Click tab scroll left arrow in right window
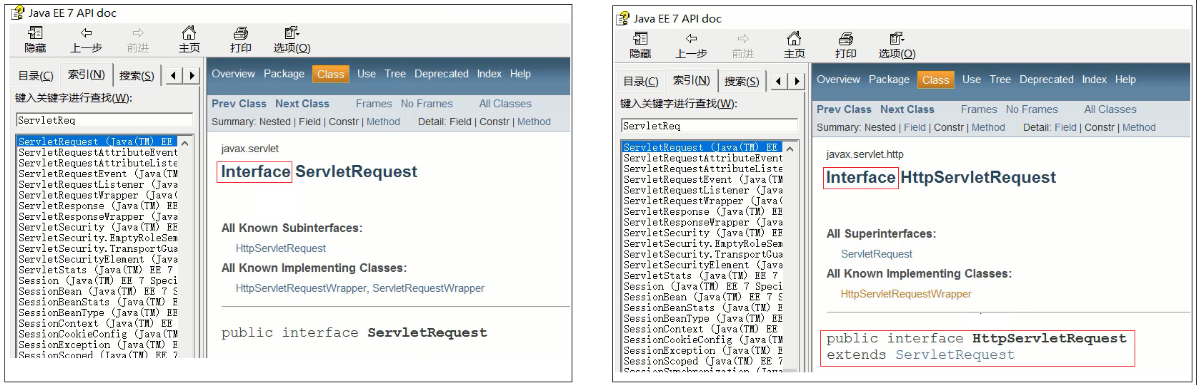Image resolution: width=1197 pixels, height=385 pixels. [x=778, y=81]
